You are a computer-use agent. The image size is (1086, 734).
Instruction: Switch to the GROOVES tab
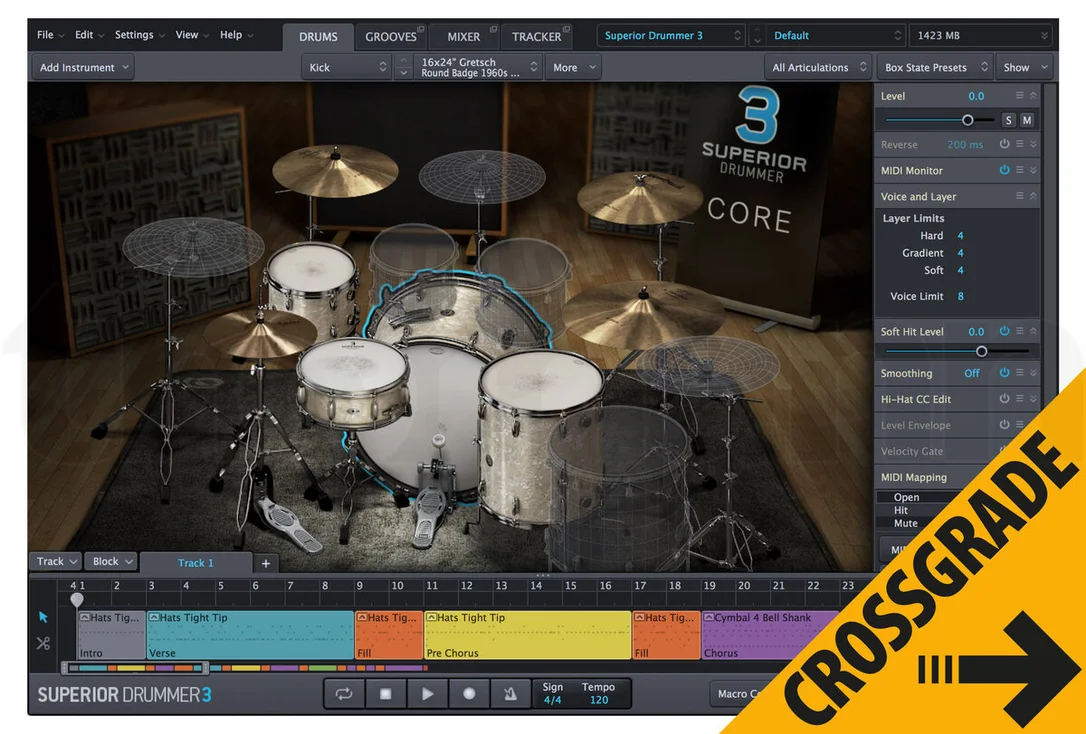[391, 37]
